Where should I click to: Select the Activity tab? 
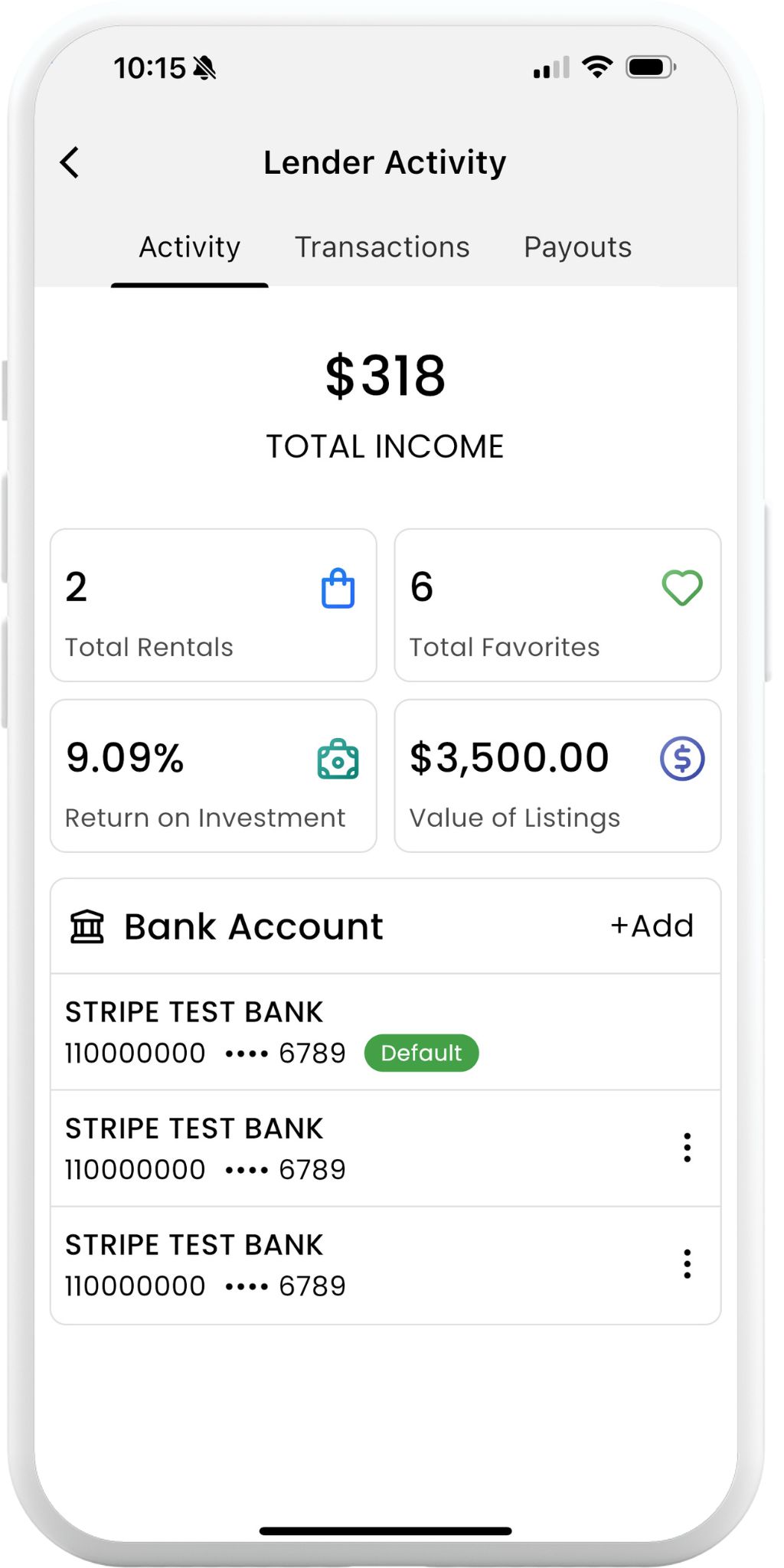190,247
